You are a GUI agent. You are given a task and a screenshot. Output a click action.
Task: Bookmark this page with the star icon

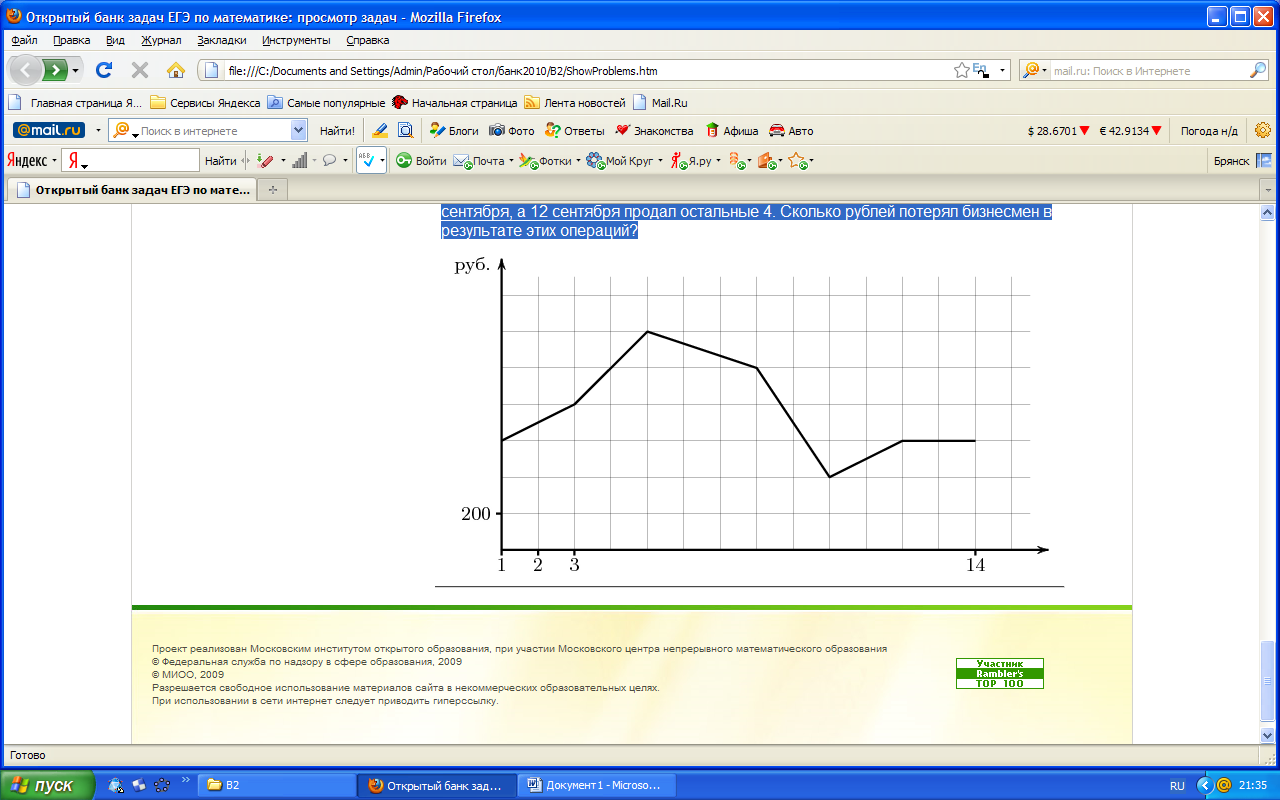pyautogui.click(x=962, y=70)
